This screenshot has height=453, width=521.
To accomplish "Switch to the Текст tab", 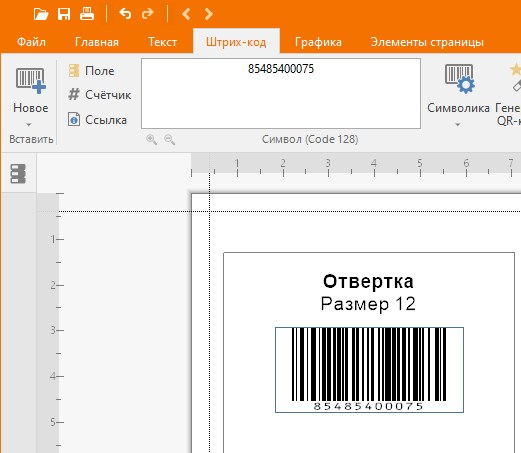I will (x=162, y=42).
